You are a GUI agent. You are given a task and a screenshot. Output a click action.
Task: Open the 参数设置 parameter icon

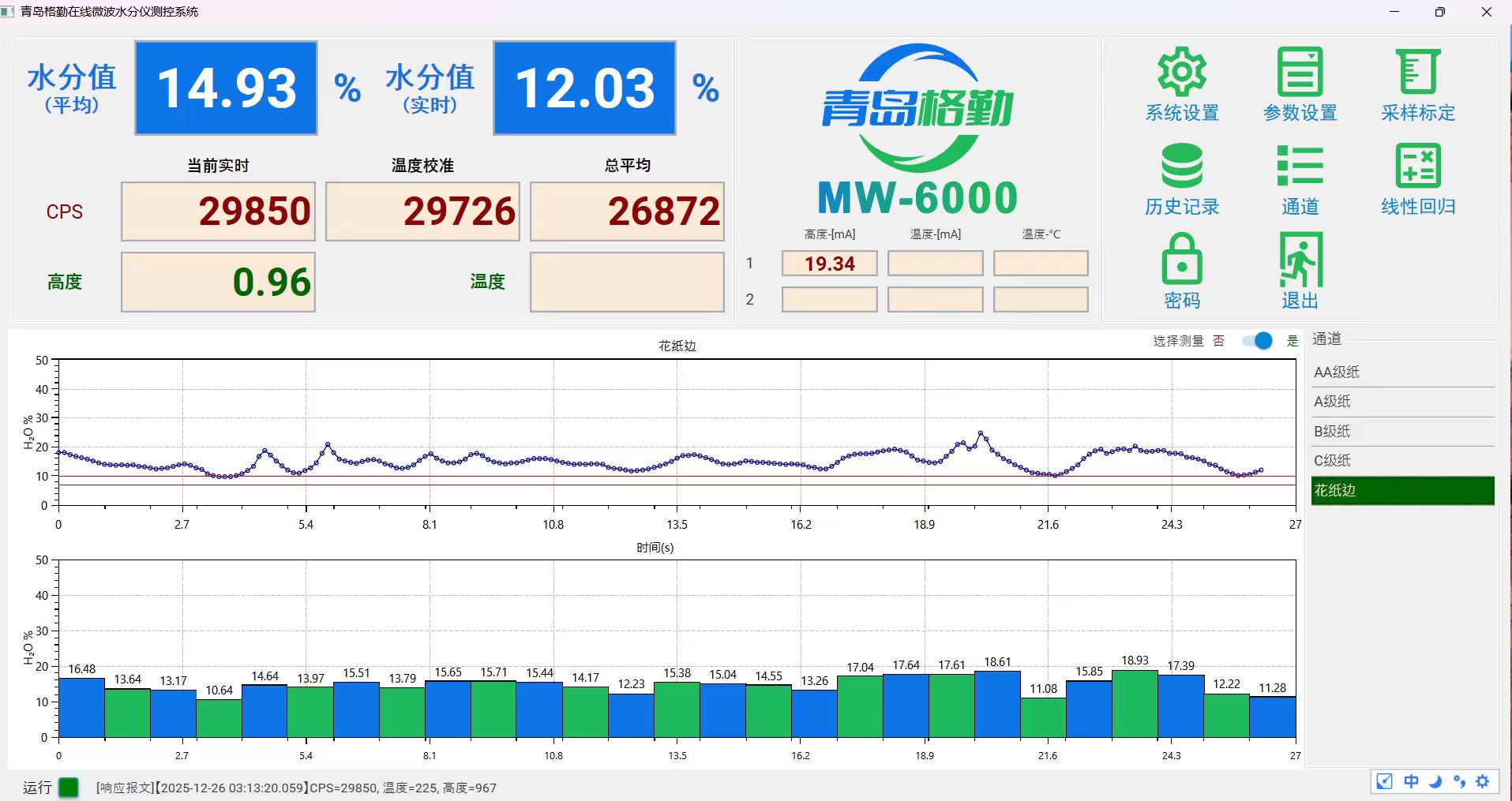click(1300, 73)
